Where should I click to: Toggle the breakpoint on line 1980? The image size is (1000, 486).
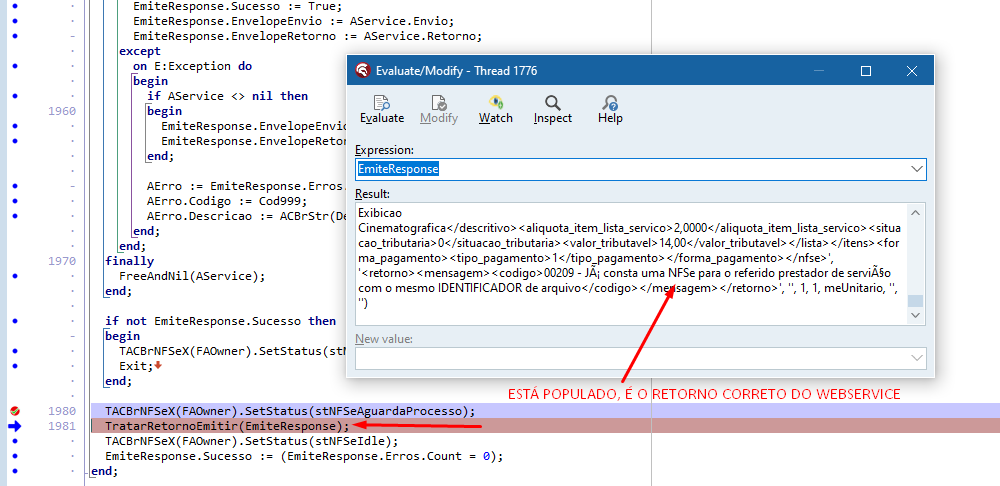coord(15,411)
